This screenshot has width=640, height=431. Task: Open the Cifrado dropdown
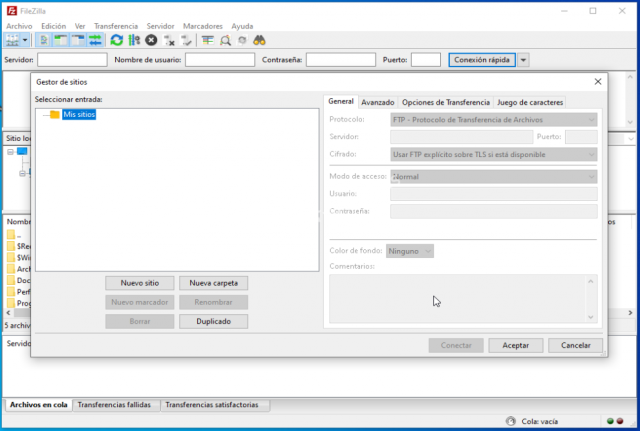pos(494,154)
